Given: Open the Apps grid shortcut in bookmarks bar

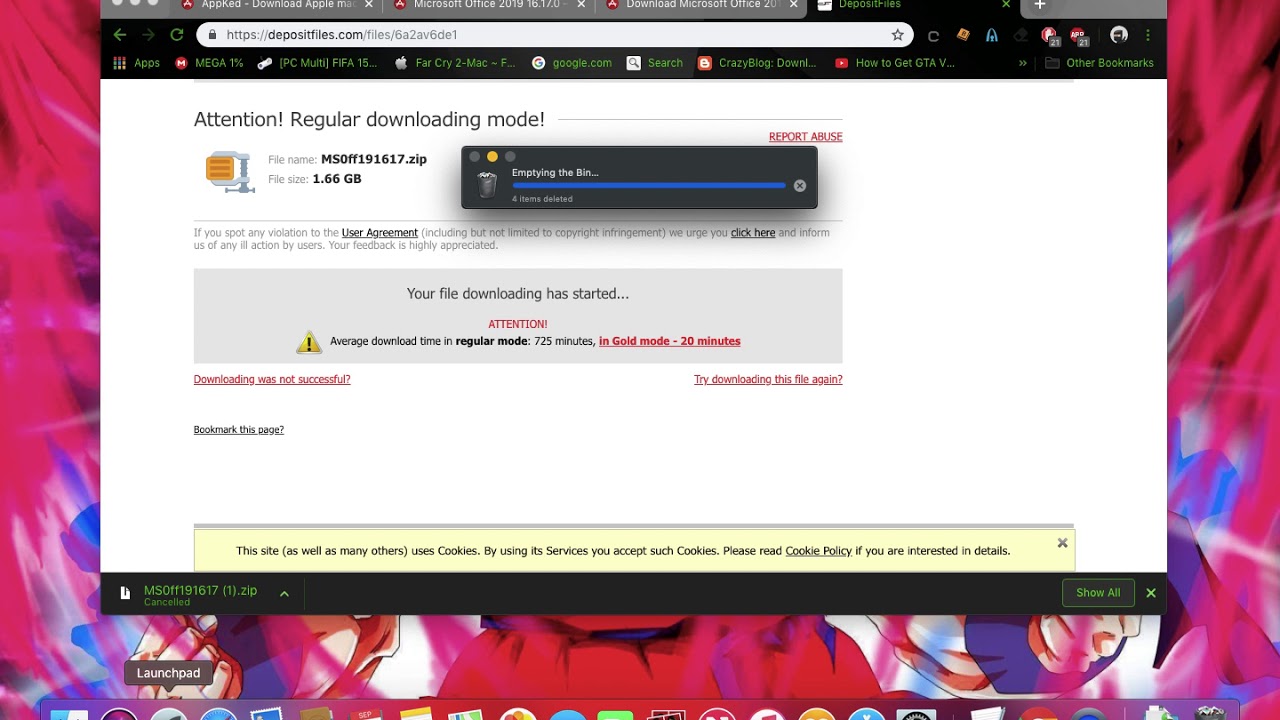Looking at the screenshot, I should tap(137, 63).
